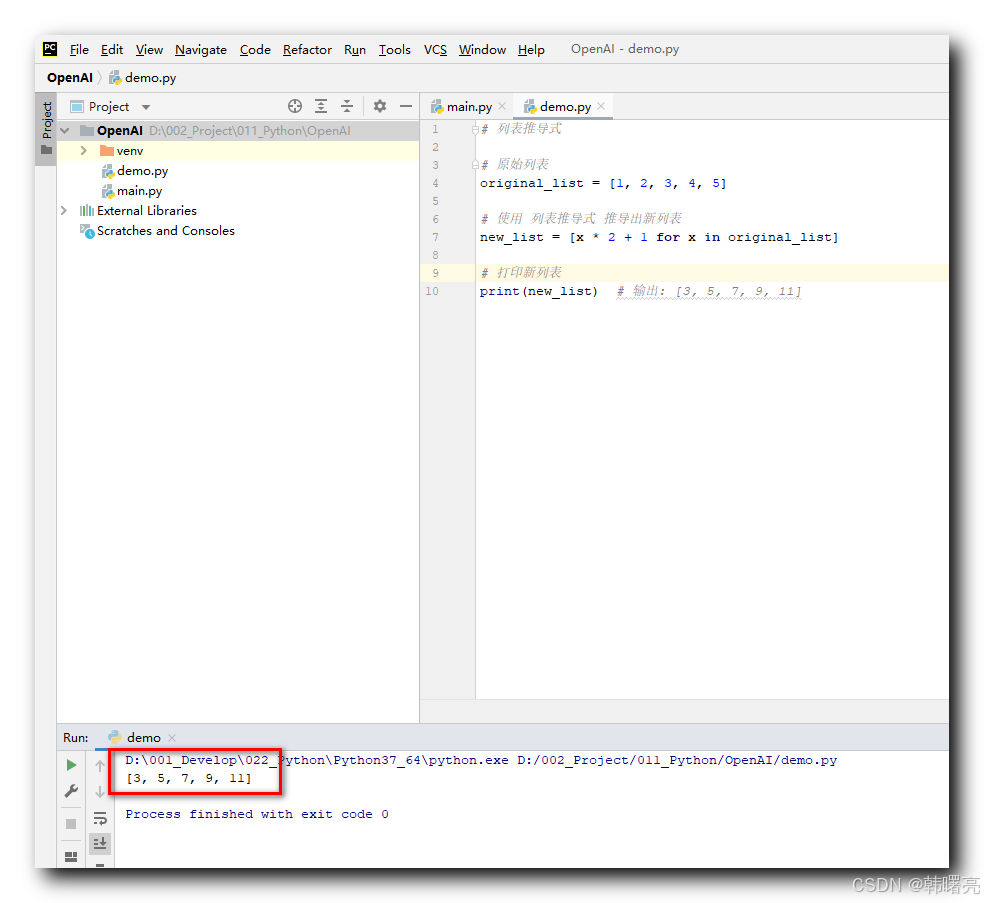The width and height of the screenshot is (984, 903).
Task: Click the restore layout icon in run toolbar
Action: (71, 857)
